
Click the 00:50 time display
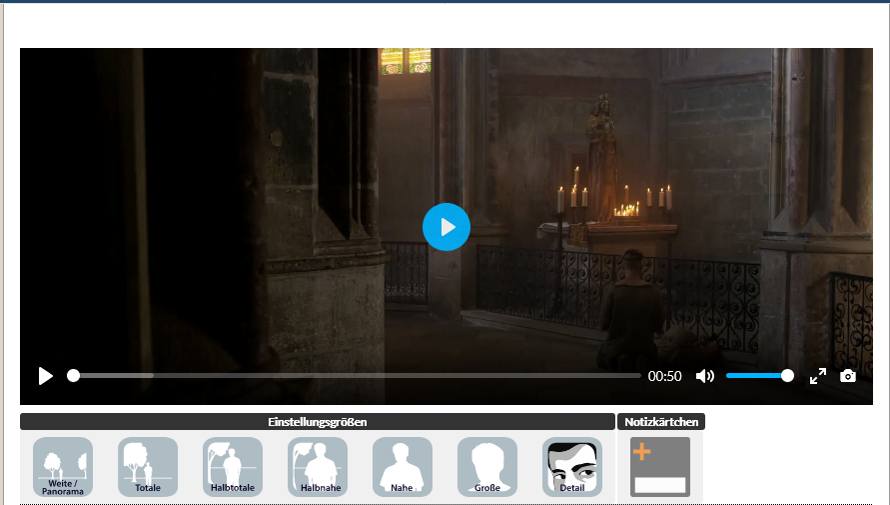click(665, 376)
